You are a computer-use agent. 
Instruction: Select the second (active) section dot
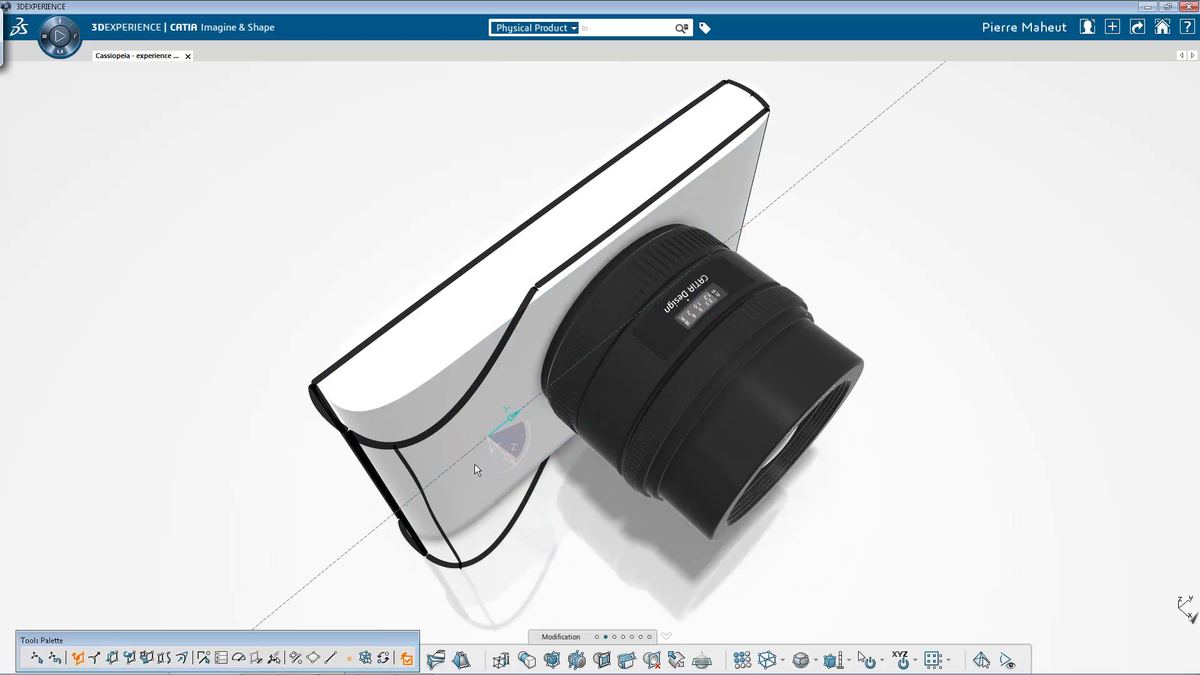[x=605, y=637]
